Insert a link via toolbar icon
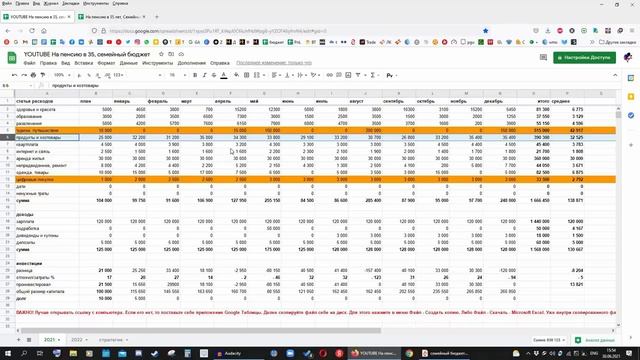Viewport: 640px width, 360px height. 329,75
